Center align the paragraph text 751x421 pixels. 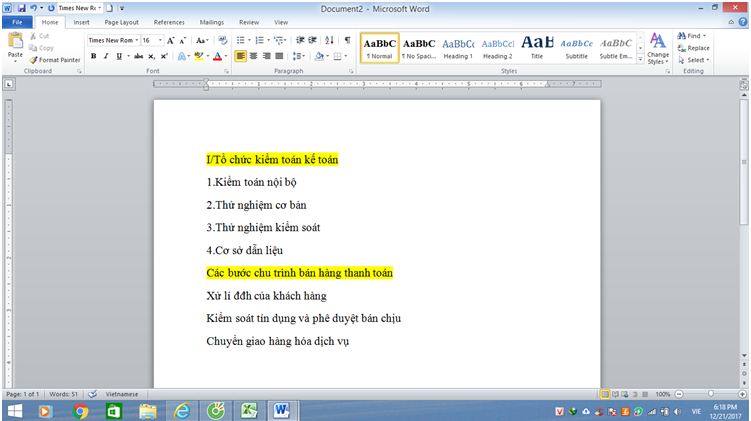click(x=254, y=56)
